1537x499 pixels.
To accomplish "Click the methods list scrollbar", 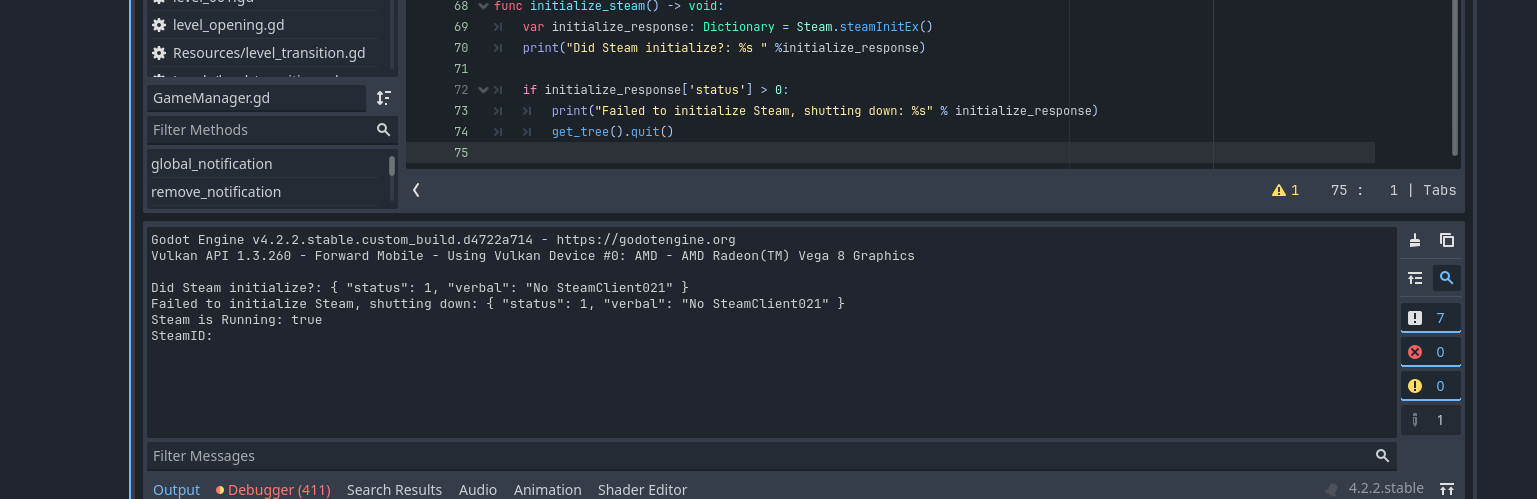I will click(x=392, y=166).
